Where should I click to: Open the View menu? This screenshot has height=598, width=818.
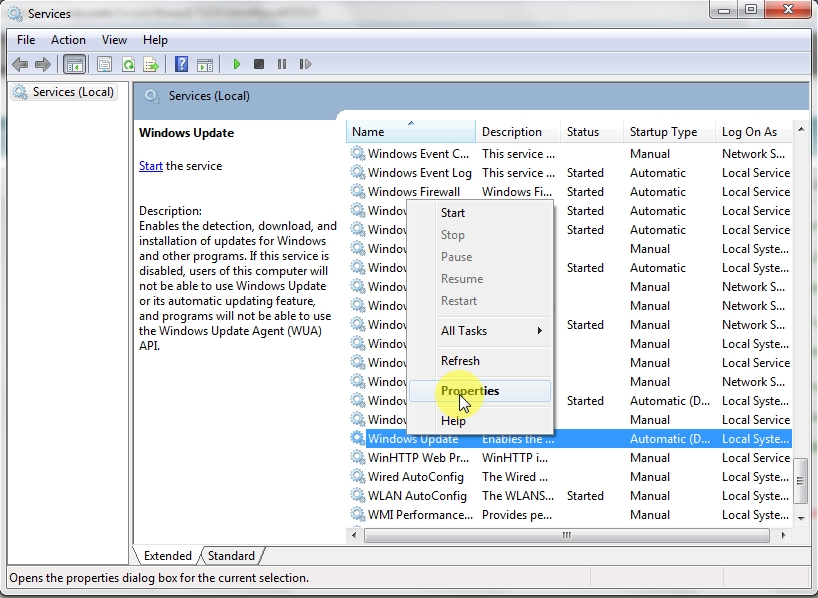pos(114,40)
